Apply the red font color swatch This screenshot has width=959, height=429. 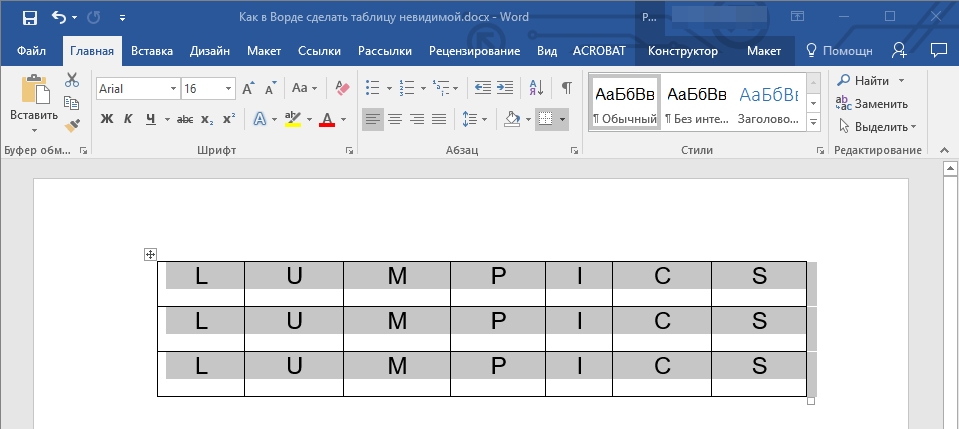326,120
